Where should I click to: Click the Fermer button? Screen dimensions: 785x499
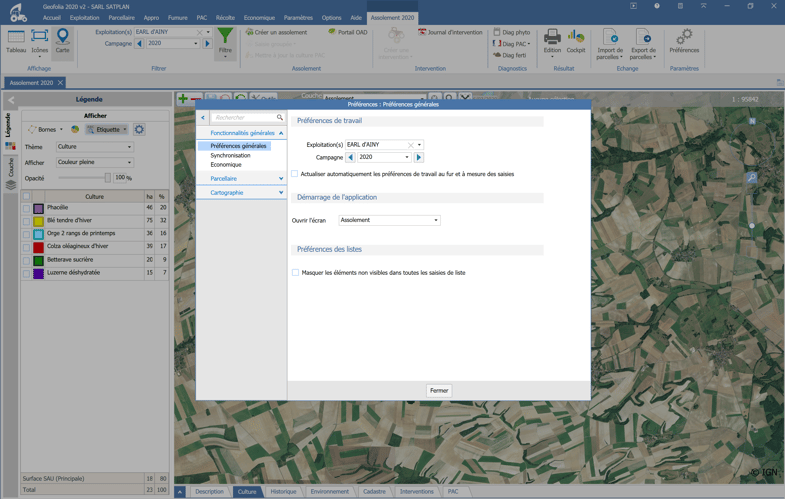click(x=439, y=390)
